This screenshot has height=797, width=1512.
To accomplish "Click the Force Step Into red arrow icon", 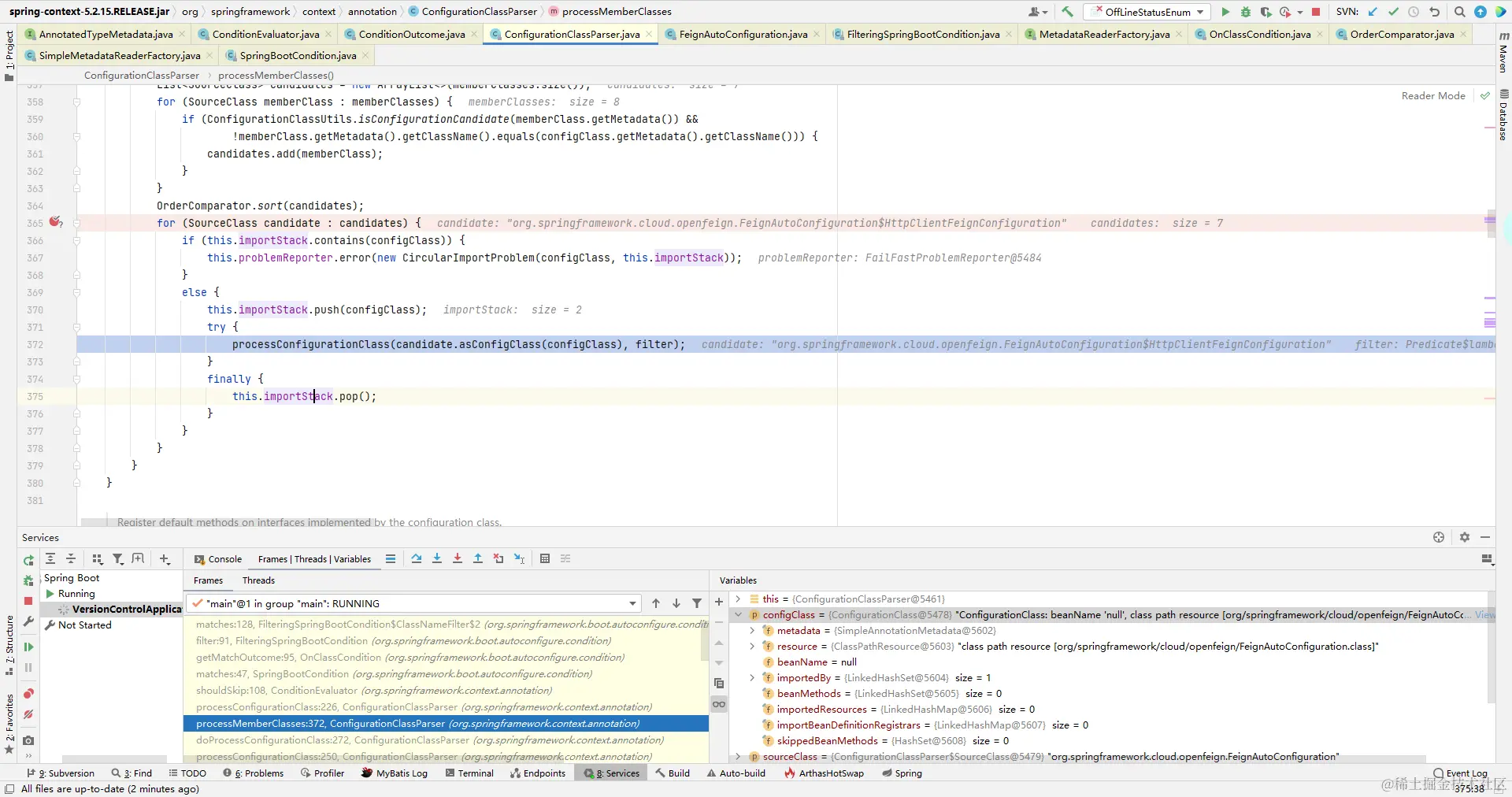I will pyautogui.click(x=458, y=558).
